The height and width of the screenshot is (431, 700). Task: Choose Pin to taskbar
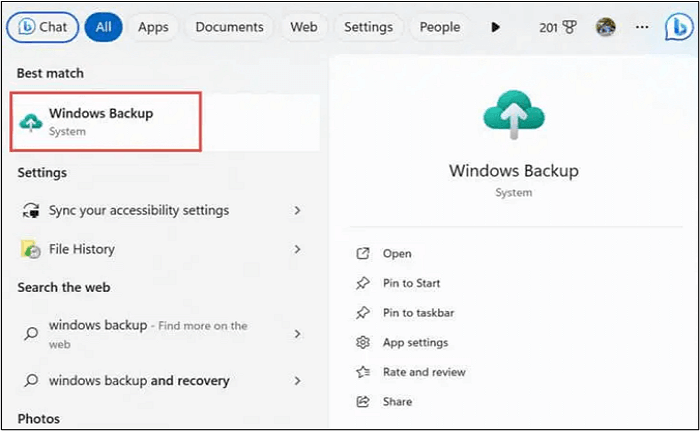(418, 313)
